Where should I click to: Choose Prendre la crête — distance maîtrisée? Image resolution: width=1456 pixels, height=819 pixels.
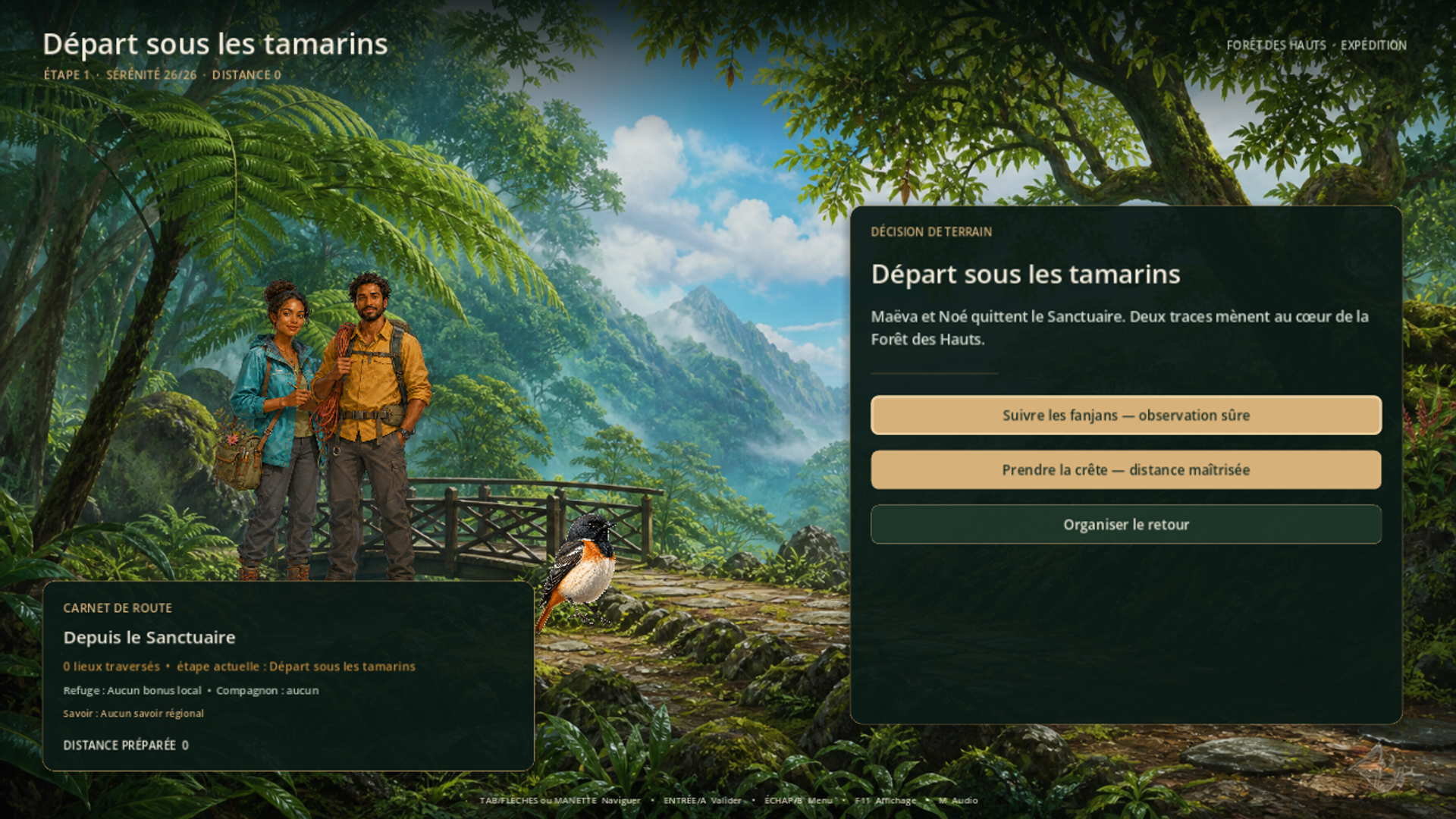click(x=1126, y=469)
